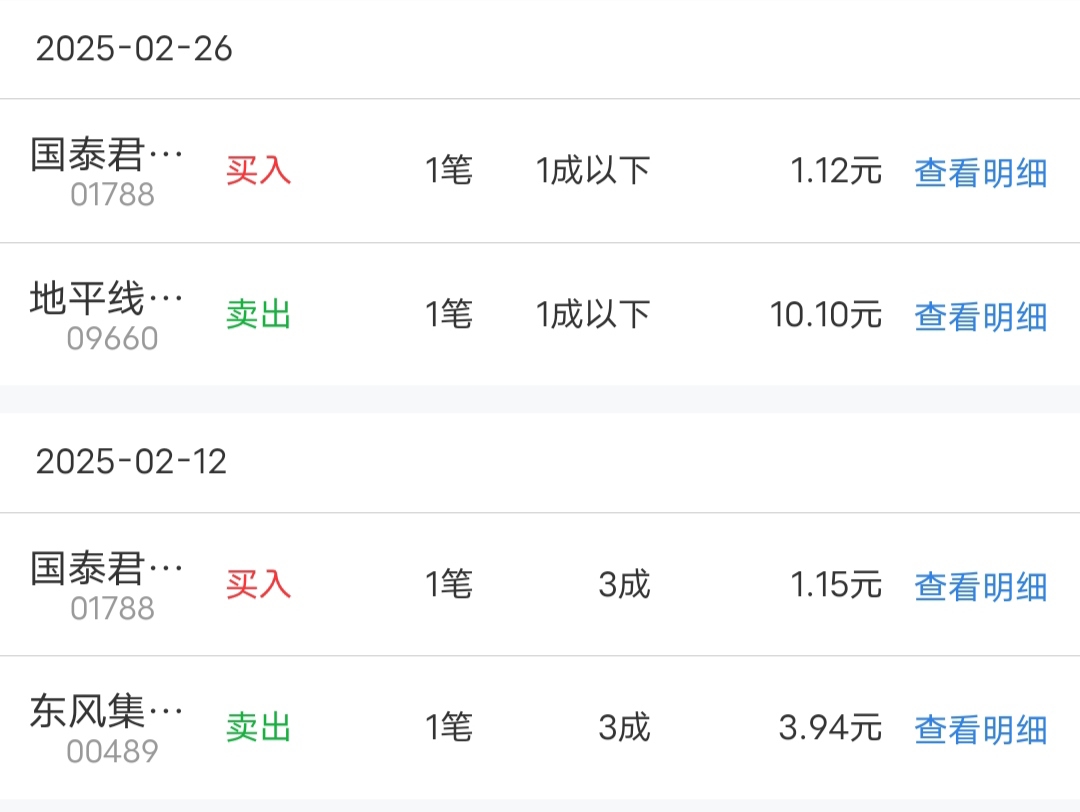This screenshot has width=1080, height=812.
Task: Click red 买入 label on 1.15元 row
Action: coord(258,585)
